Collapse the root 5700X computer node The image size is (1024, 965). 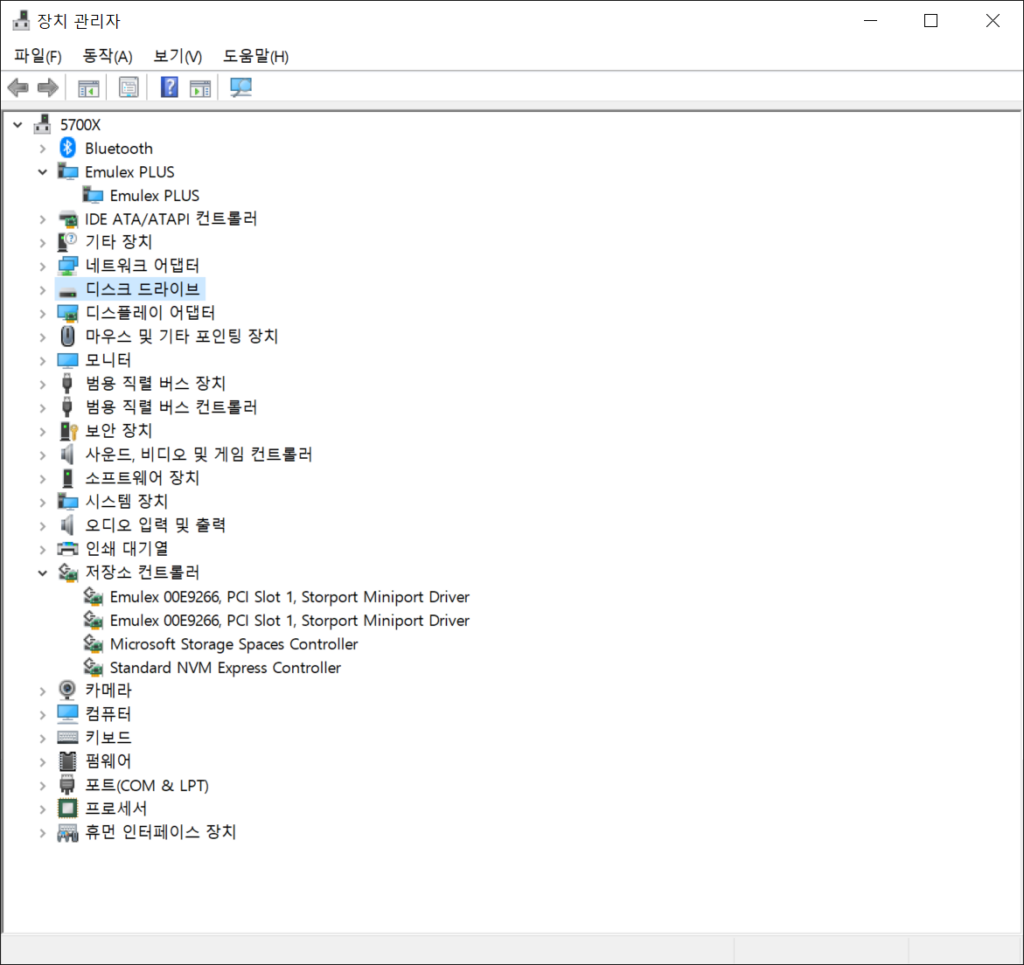pos(17,125)
